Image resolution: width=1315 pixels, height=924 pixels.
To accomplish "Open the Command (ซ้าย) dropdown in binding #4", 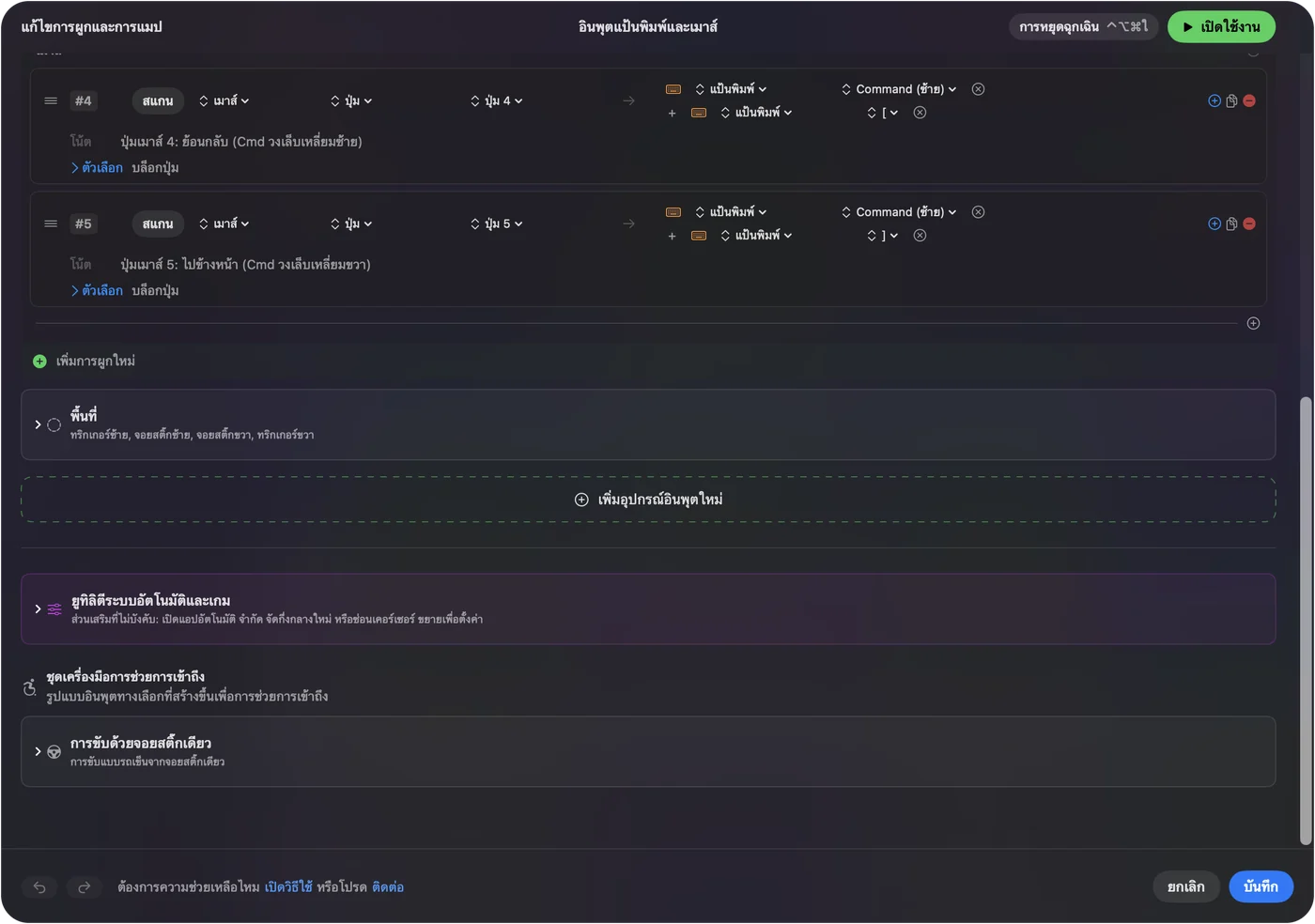I will tap(899, 89).
